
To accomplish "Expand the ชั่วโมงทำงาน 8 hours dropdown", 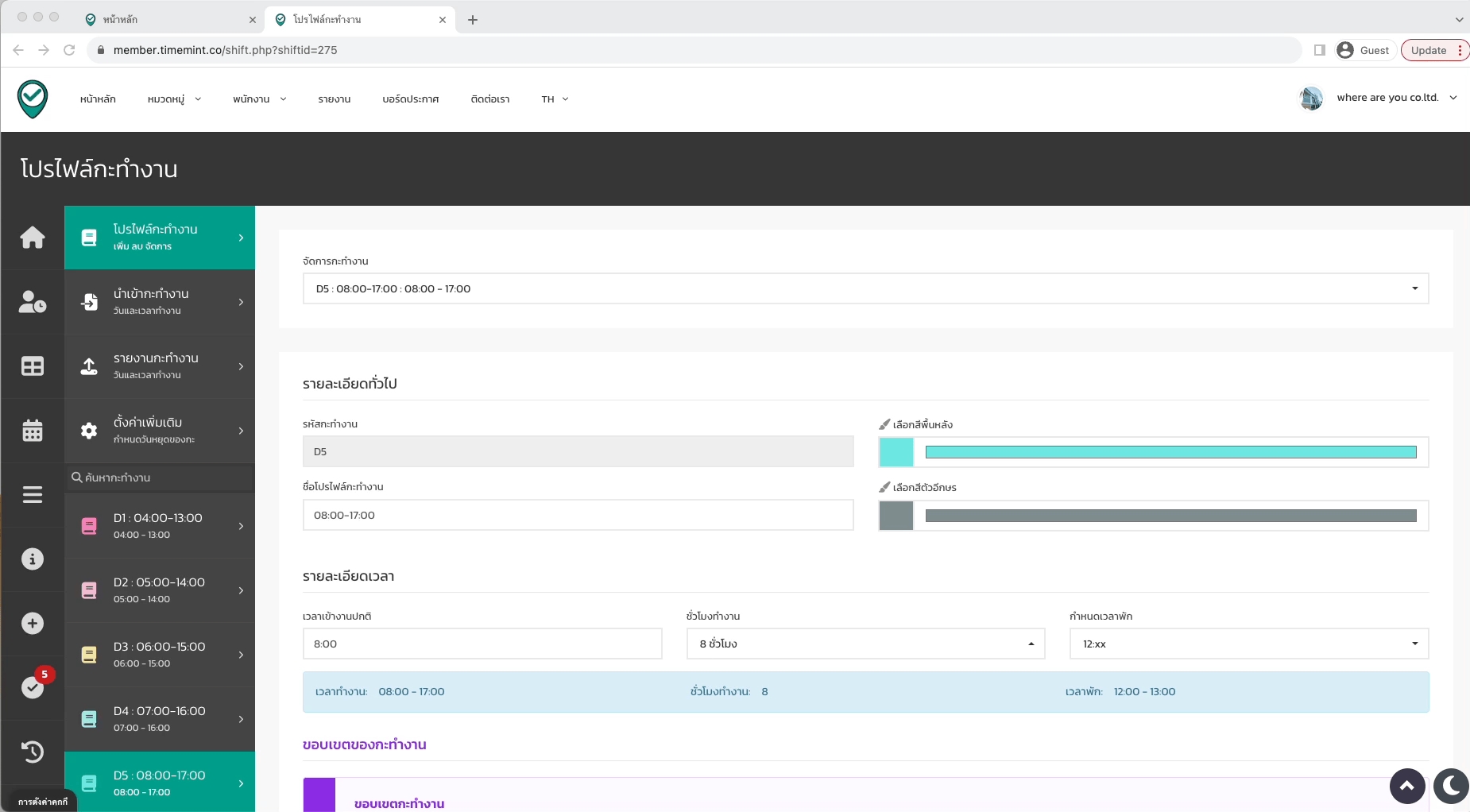I will point(865,644).
